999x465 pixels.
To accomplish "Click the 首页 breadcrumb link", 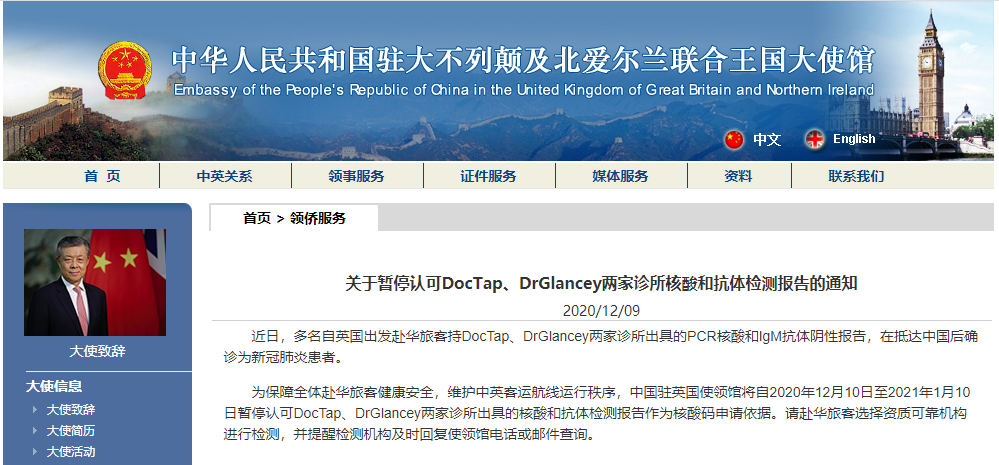I will coord(257,218).
